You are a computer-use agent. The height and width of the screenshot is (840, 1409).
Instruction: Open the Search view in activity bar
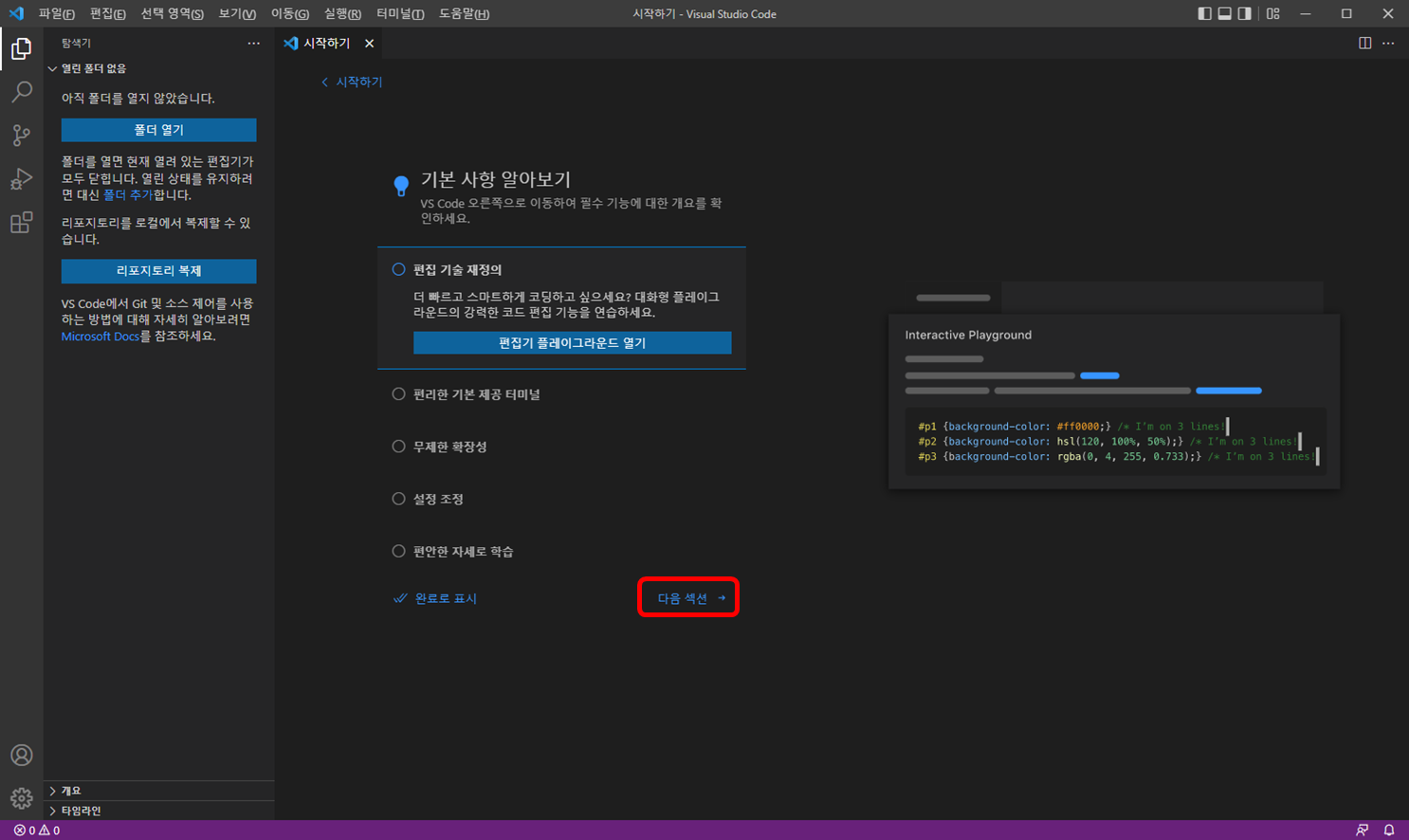[21, 92]
